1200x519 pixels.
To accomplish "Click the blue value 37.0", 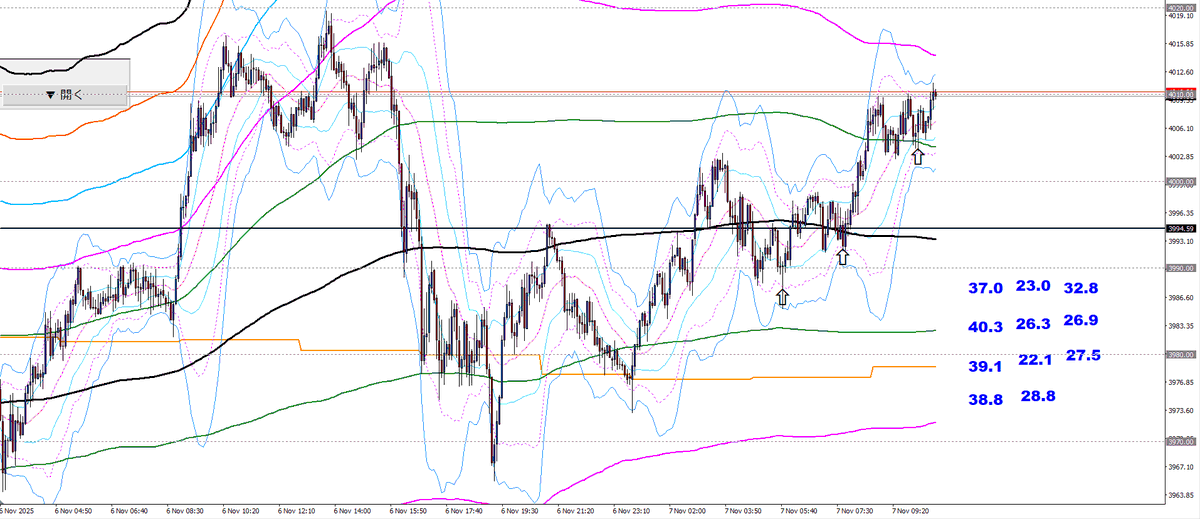I will coord(985,288).
